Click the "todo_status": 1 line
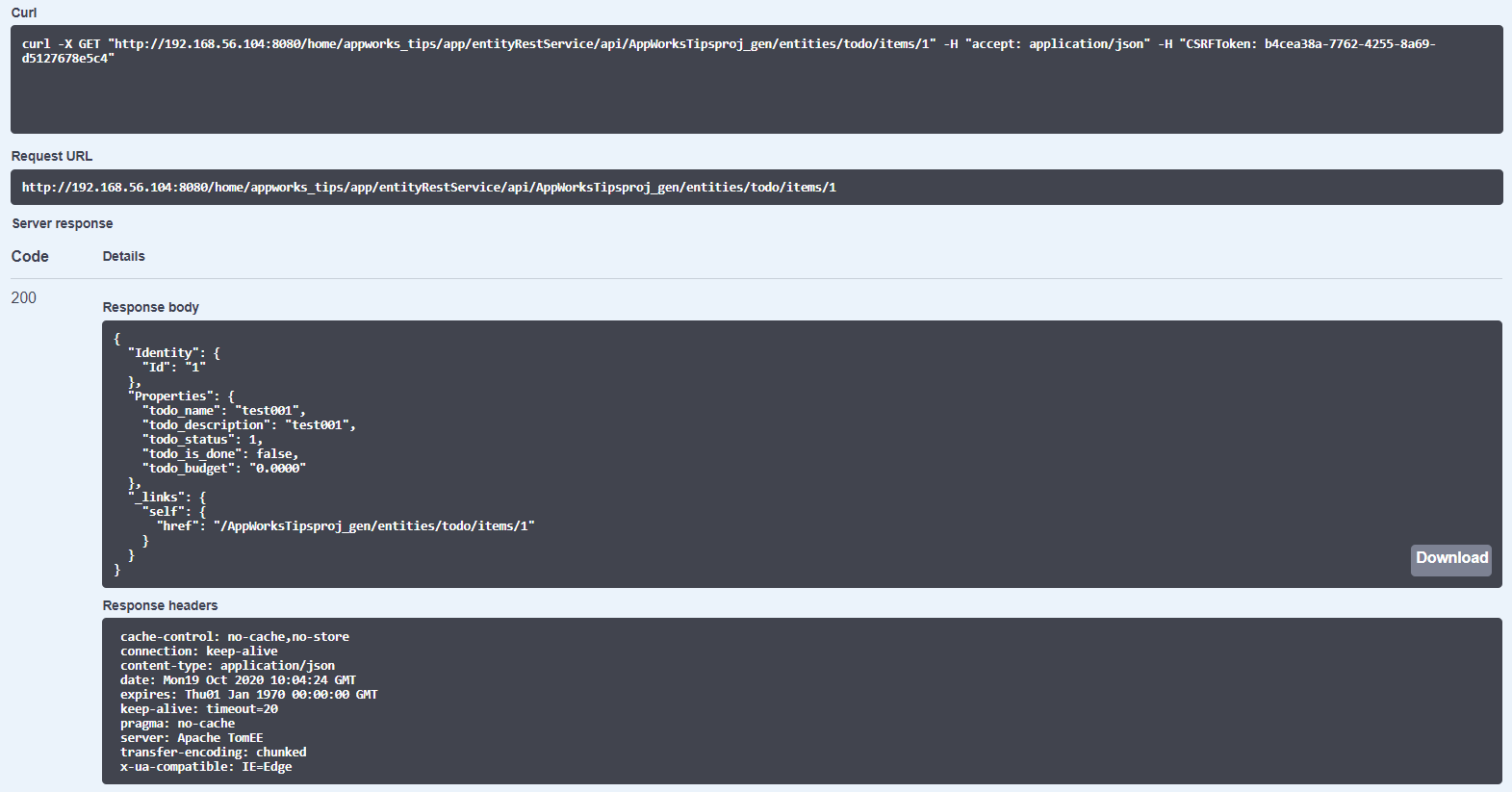The image size is (1512, 792). [x=203, y=440]
